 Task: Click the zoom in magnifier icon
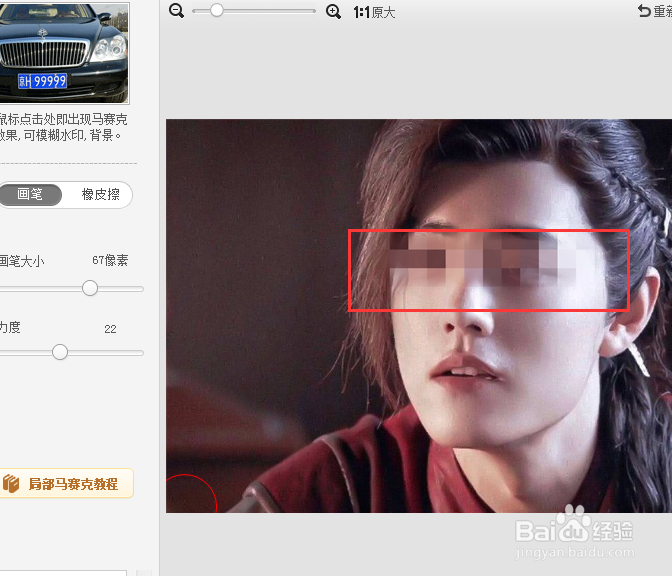pos(333,12)
